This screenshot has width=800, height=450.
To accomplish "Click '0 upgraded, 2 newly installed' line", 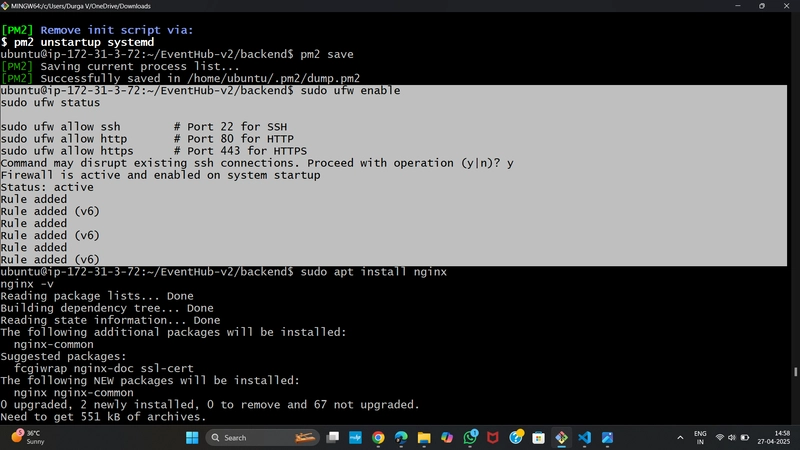I will (x=210, y=405).
